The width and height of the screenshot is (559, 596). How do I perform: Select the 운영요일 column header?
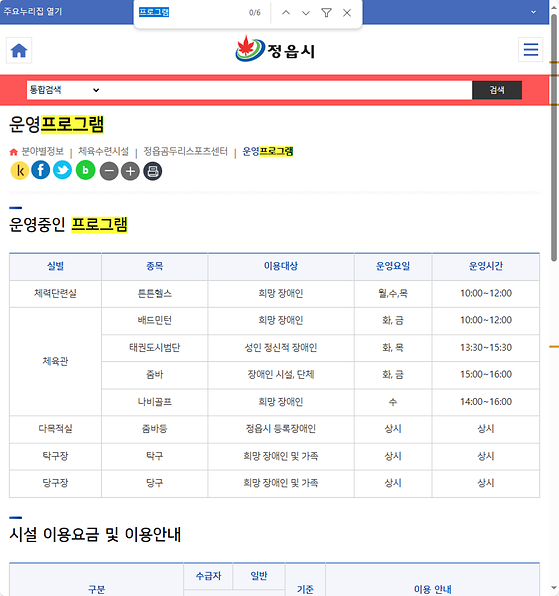pos(393,266)
